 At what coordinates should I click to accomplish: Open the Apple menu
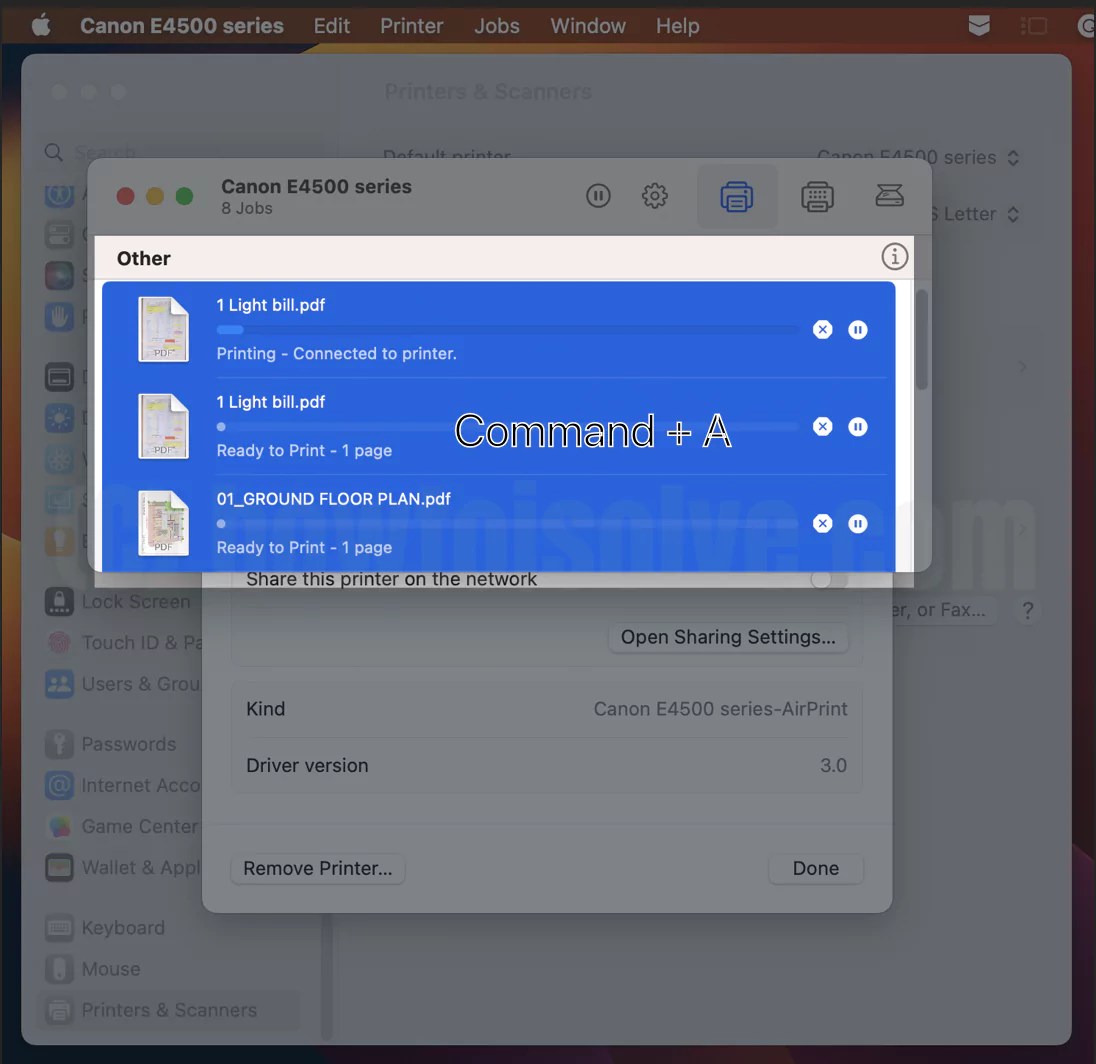41,26
